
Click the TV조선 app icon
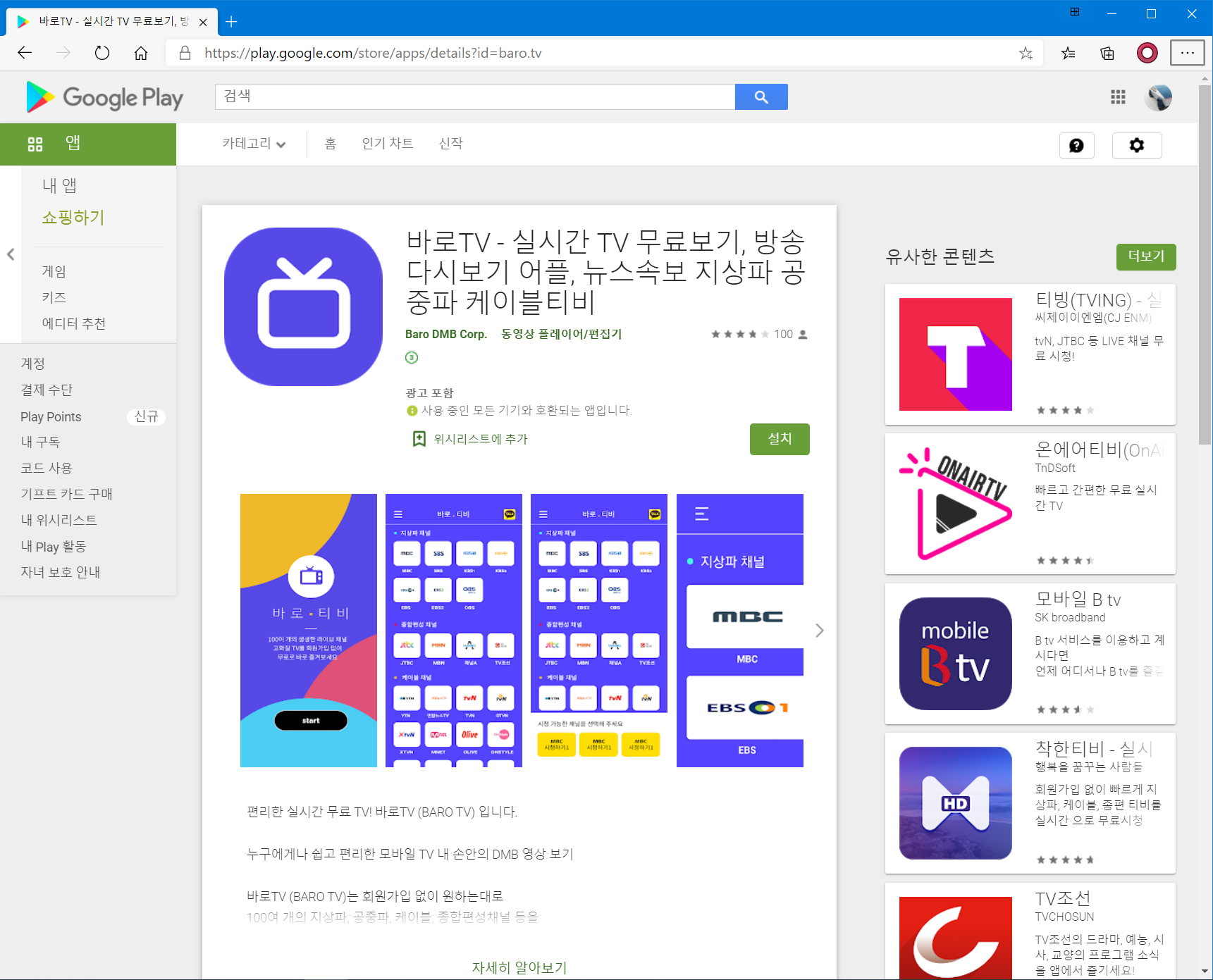pos(956,938)
